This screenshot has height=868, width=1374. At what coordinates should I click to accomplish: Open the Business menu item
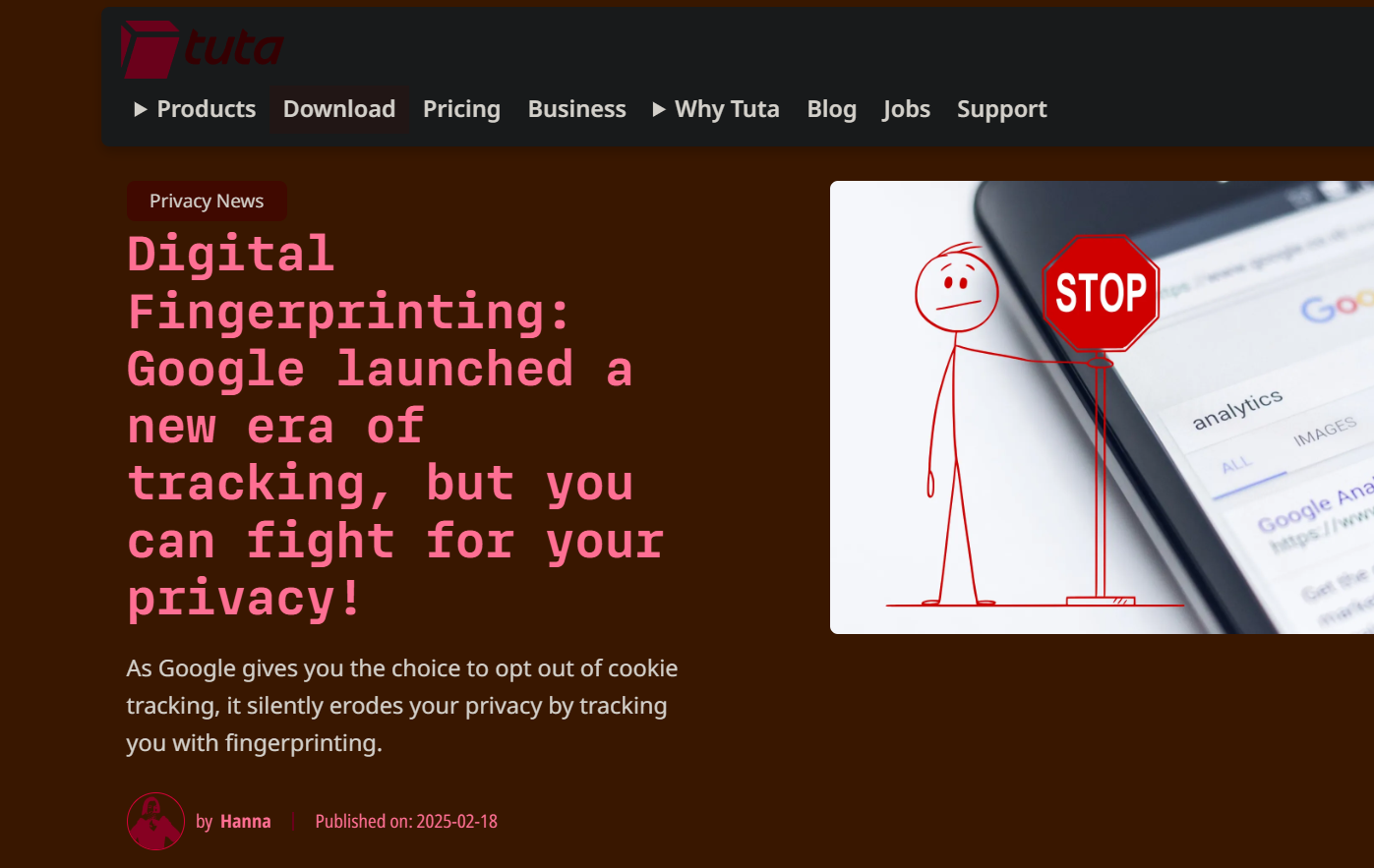[576, 109]
